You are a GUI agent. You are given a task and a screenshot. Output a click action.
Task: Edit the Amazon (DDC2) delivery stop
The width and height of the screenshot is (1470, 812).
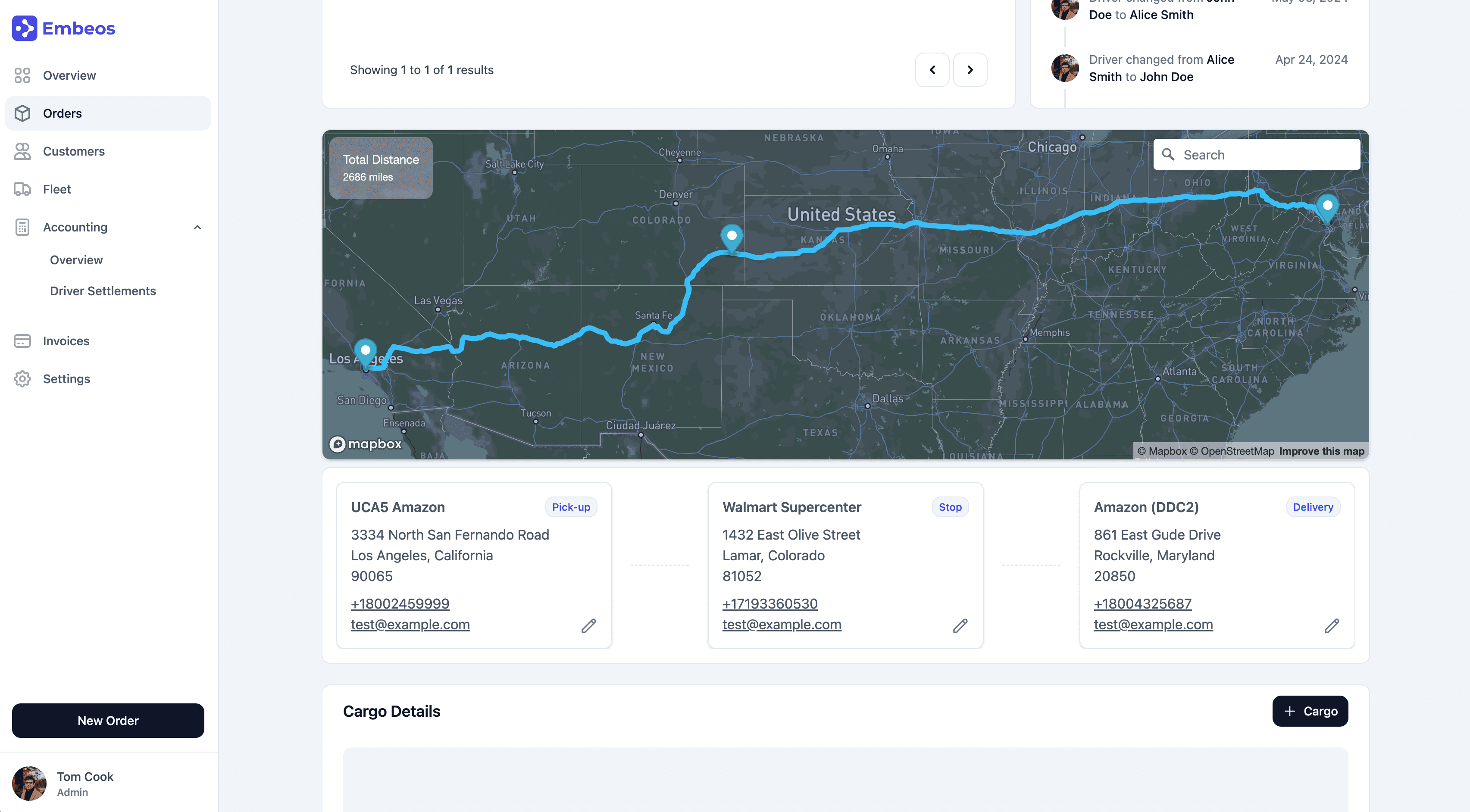click(x=1331, y=626)
